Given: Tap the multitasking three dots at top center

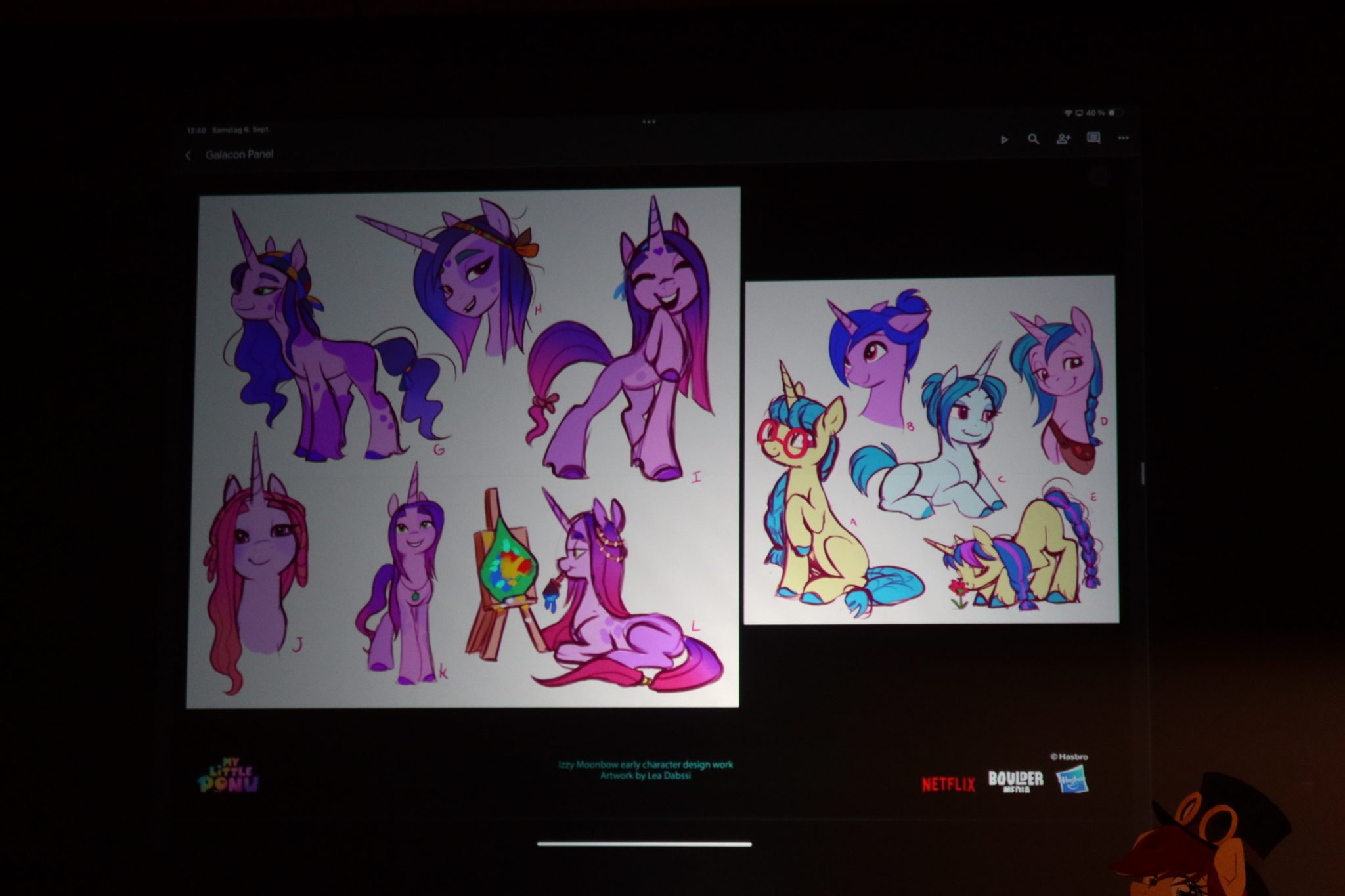Looking at the screenshot, I should pos(649,121).
